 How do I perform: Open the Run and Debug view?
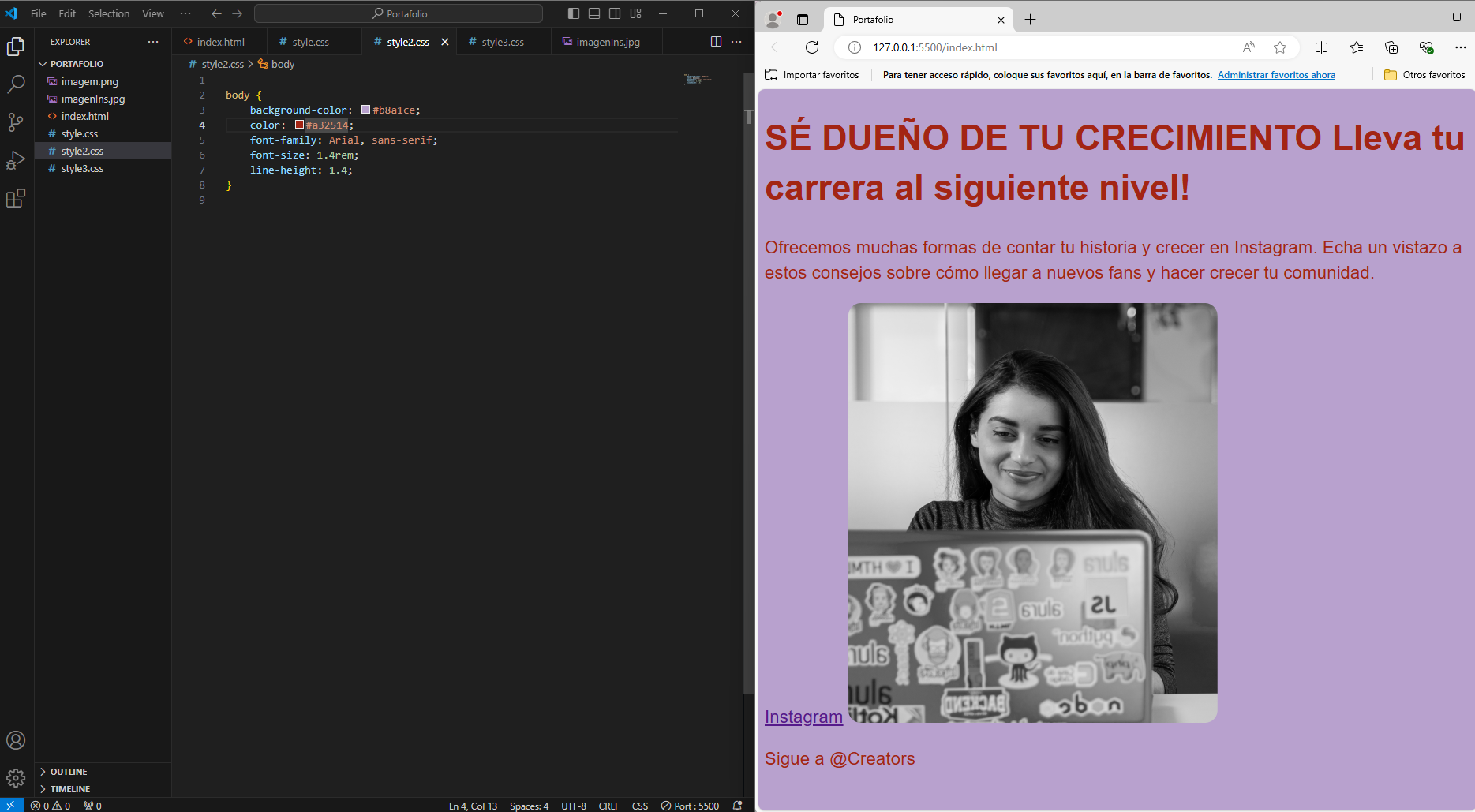16,159
